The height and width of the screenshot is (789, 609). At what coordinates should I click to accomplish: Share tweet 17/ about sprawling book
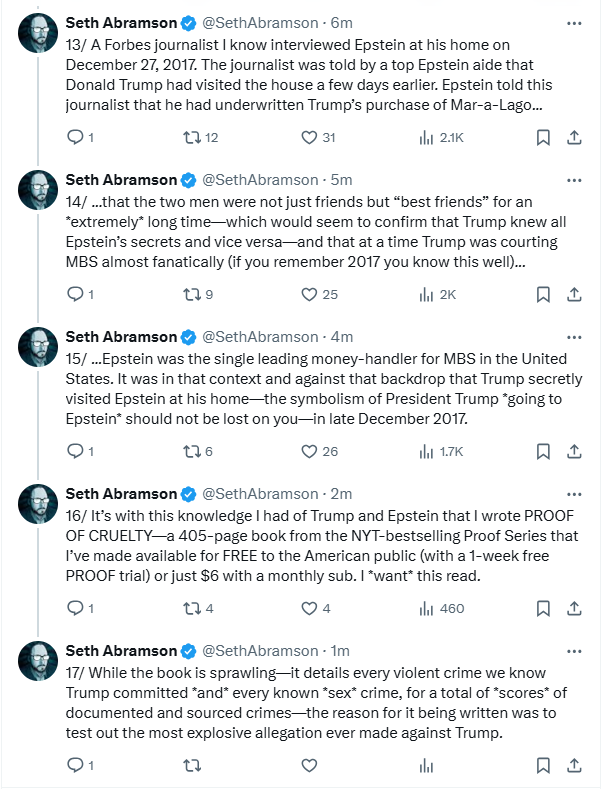575,765
